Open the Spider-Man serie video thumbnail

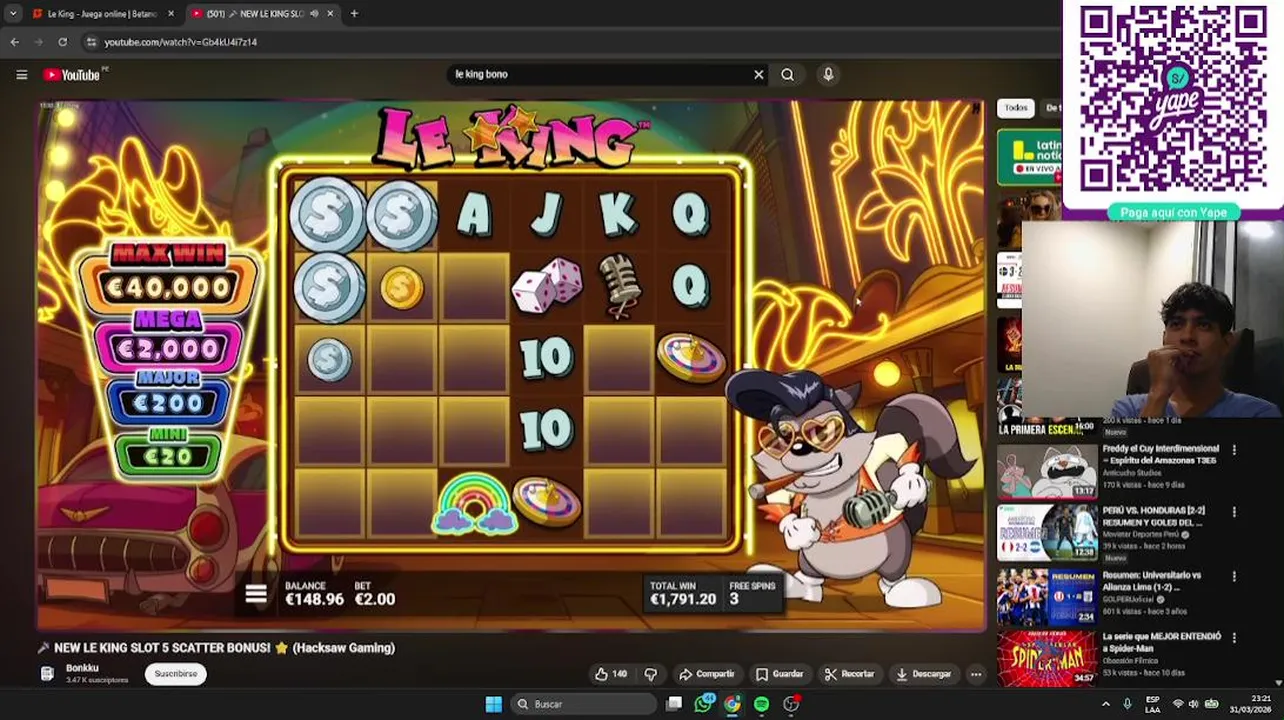click(1046, 658)
